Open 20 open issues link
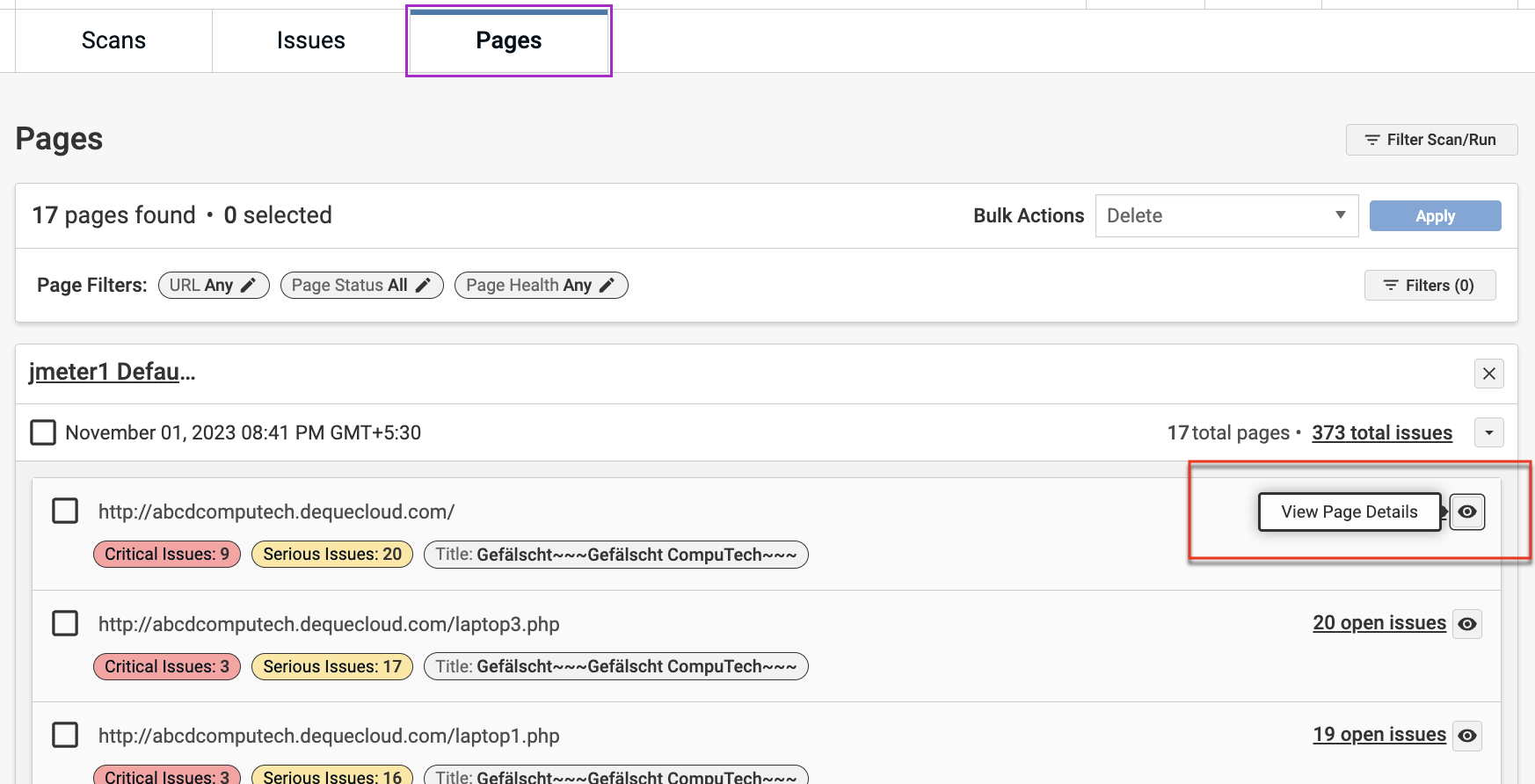This screenshot has height=784, width=1535. point(1379,623)
